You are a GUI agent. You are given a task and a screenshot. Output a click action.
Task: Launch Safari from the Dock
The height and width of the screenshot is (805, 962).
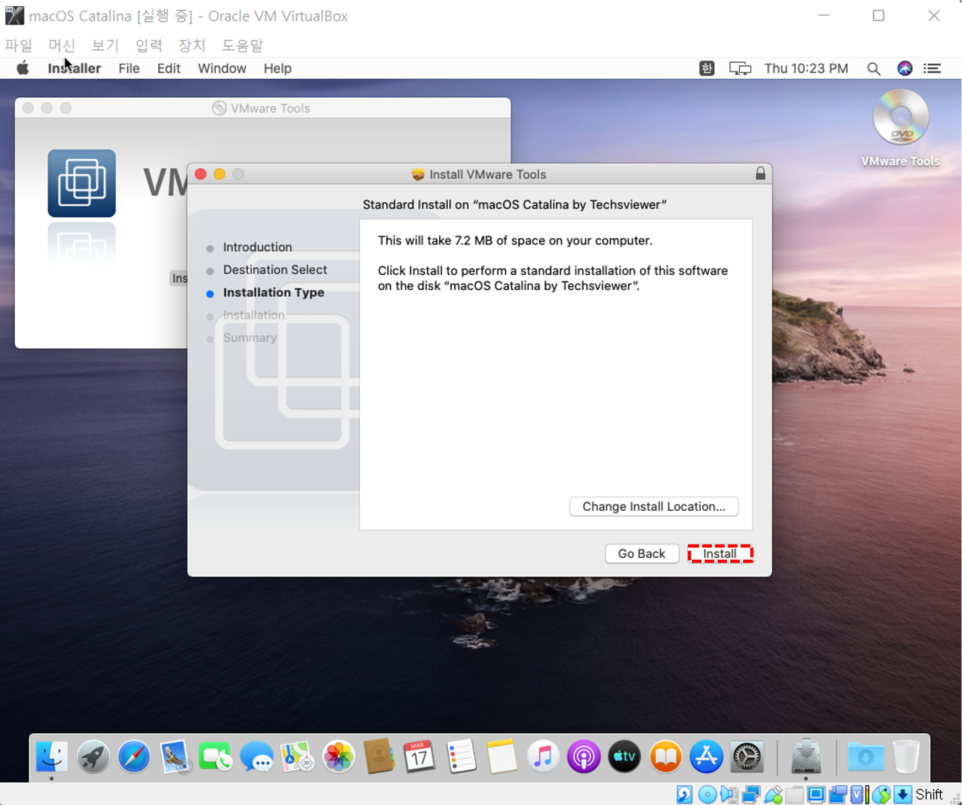pos(134,756)
